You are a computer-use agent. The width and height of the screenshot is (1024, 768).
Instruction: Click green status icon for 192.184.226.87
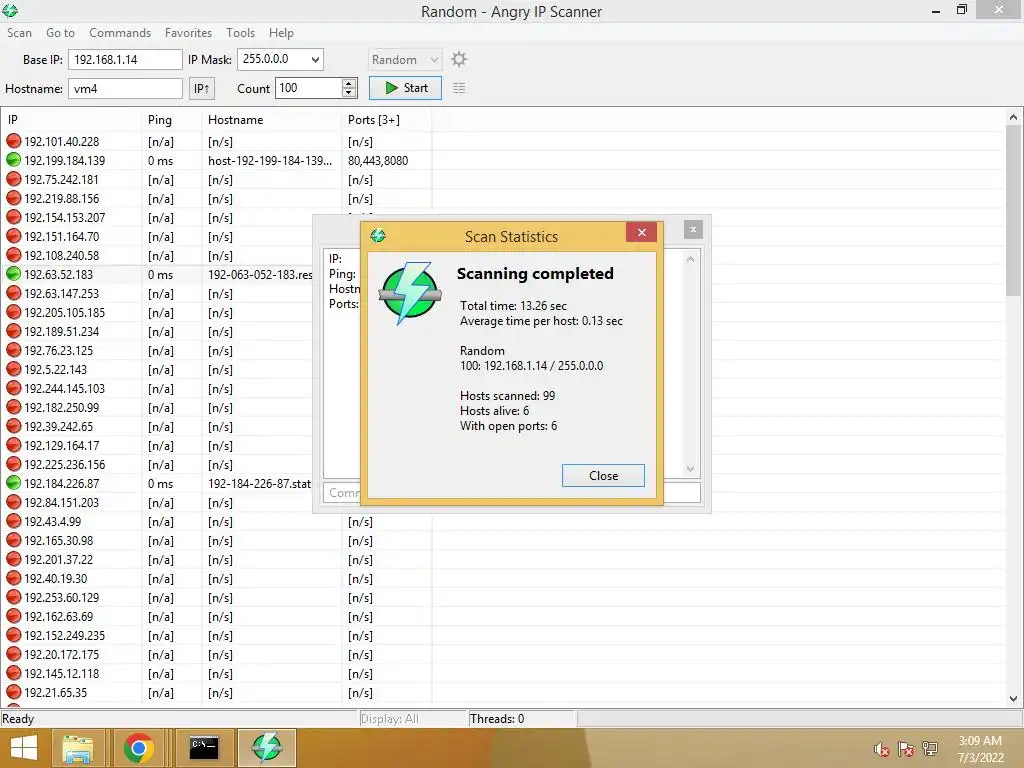[x=13, y=483]
